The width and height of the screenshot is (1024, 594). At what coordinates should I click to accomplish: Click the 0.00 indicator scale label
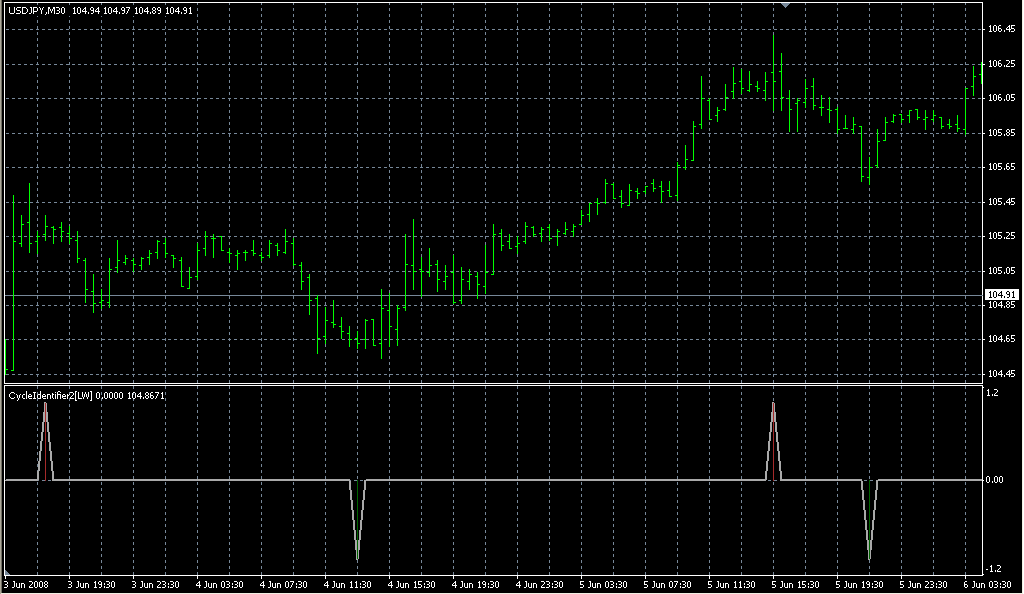[994, 480]
